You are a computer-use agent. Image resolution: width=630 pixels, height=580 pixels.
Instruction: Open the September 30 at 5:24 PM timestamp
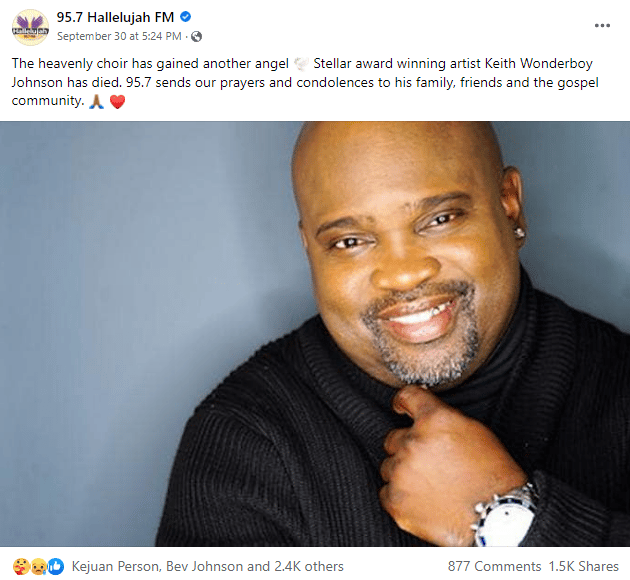pos(119,36)
